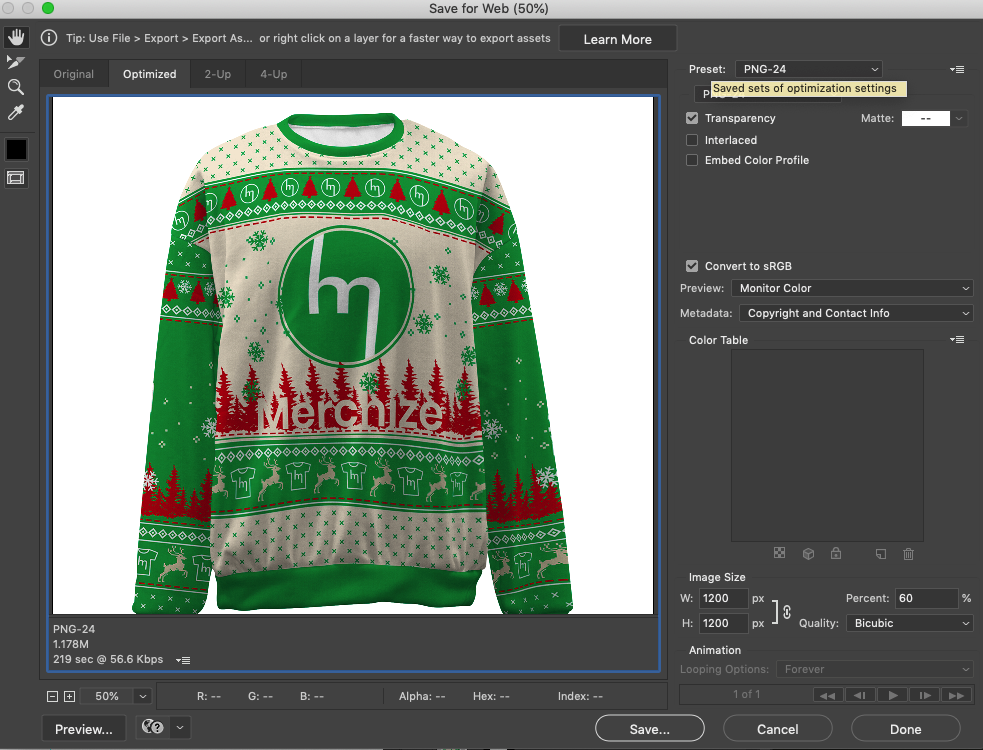This screenshot has width=983, height=750.
Task: Open the black eyedropper color swatch
Action: (x=16, y=149)
